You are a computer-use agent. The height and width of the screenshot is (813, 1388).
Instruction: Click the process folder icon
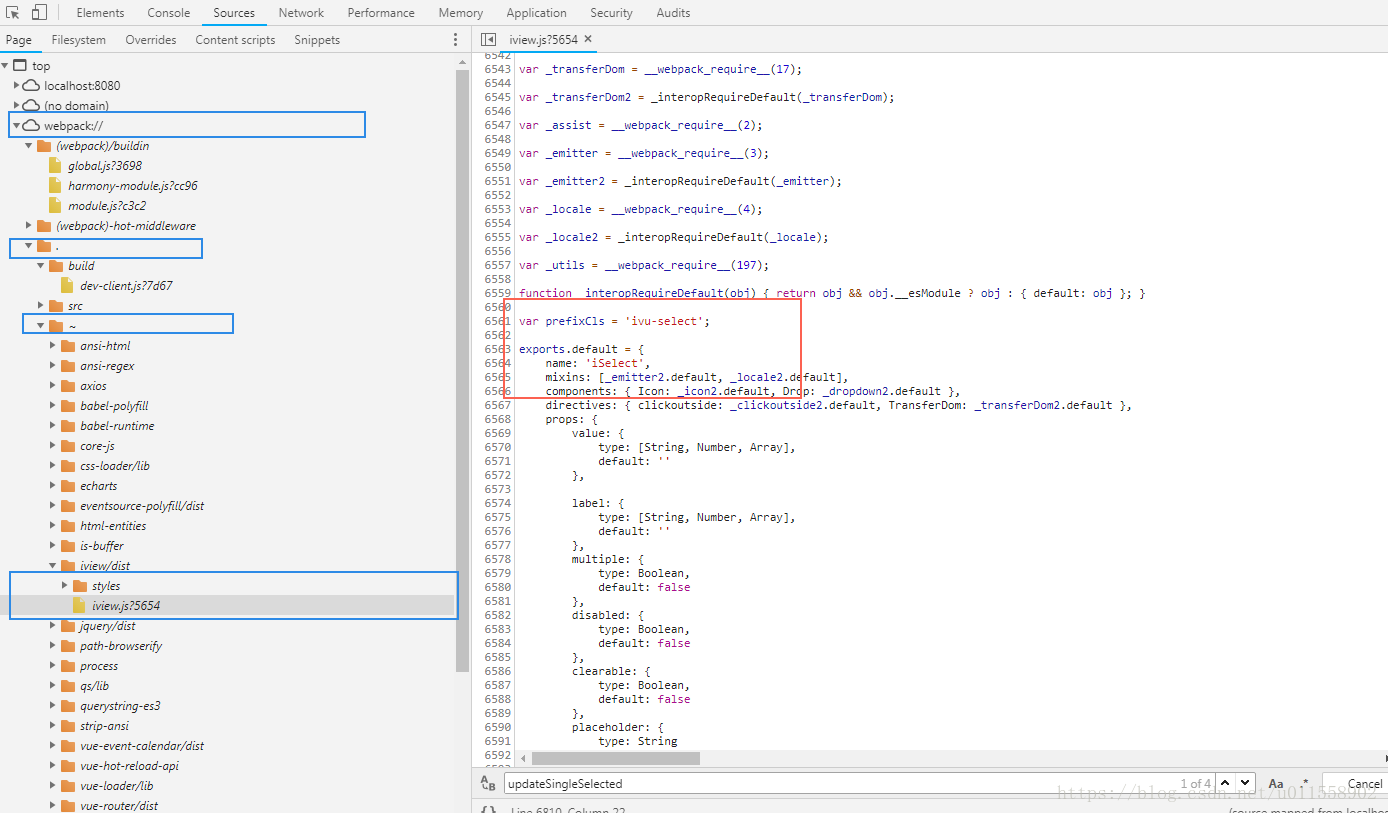68,666
